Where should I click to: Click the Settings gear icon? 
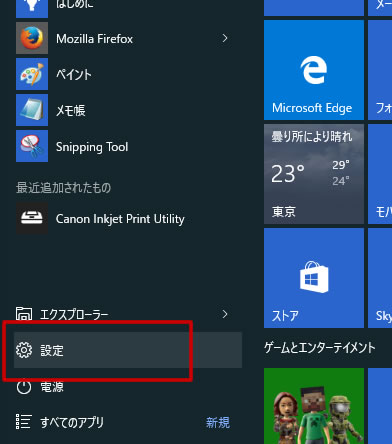[24, 350]
